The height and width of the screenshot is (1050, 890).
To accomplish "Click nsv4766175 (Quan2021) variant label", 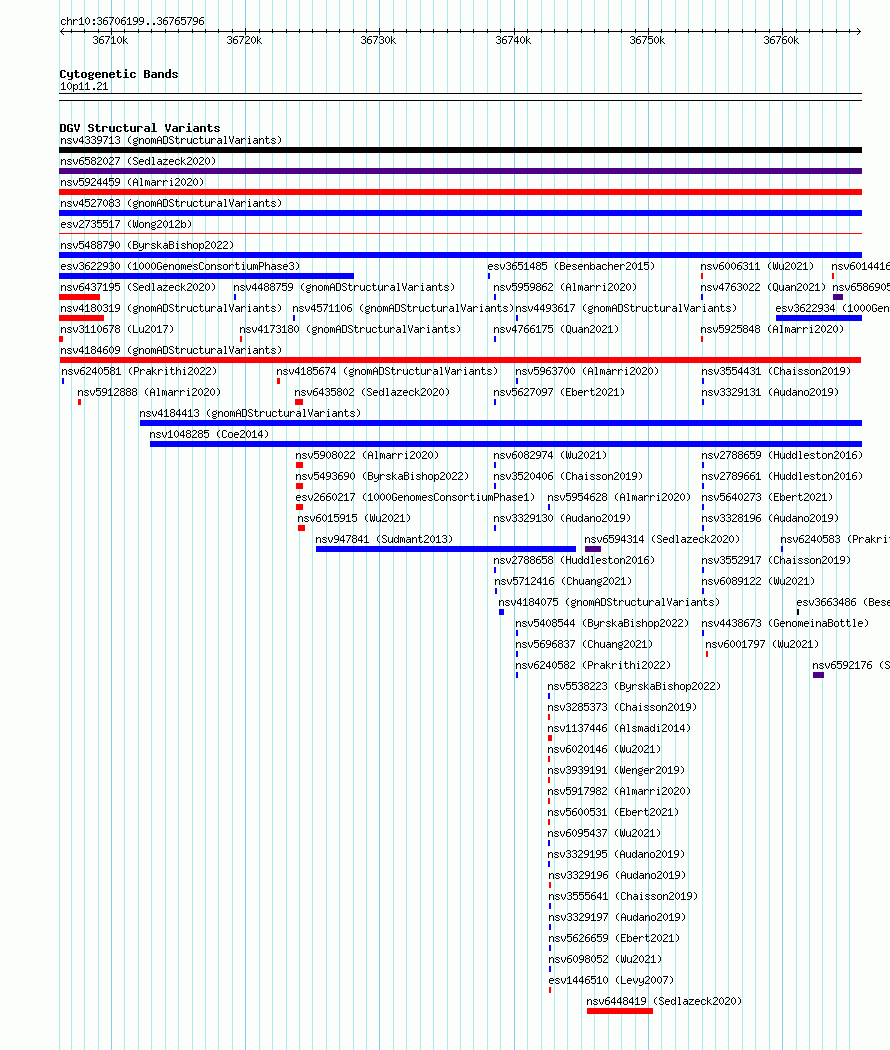I will [x=556, y=329].
